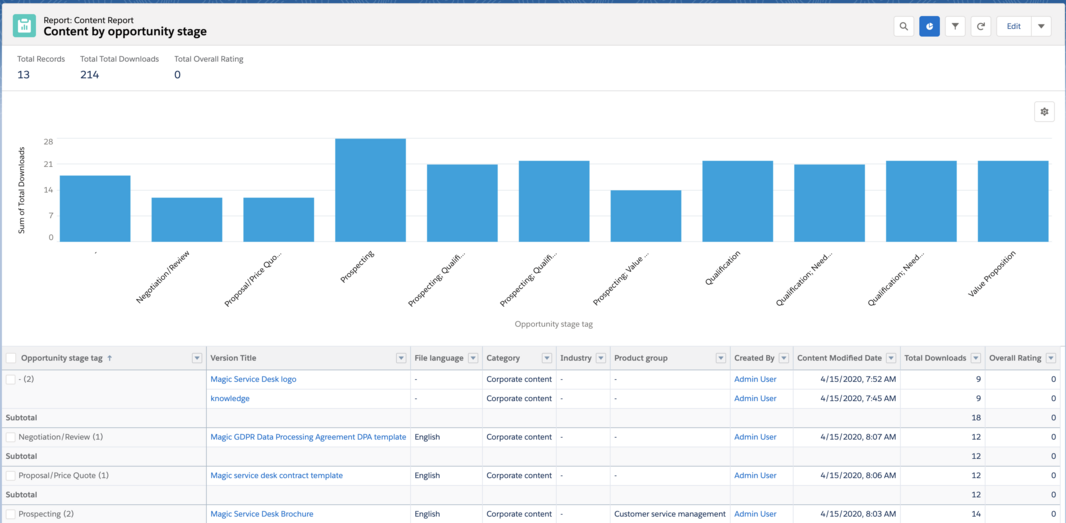Check the Proposal/Price Quote group checkbox
The height and width of the screenshot is (523, 1066).
tap(11, 476)
